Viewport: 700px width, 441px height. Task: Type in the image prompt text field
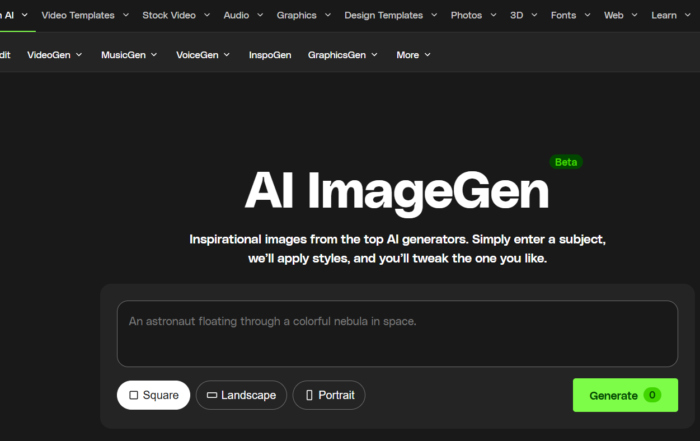point(397,333)
